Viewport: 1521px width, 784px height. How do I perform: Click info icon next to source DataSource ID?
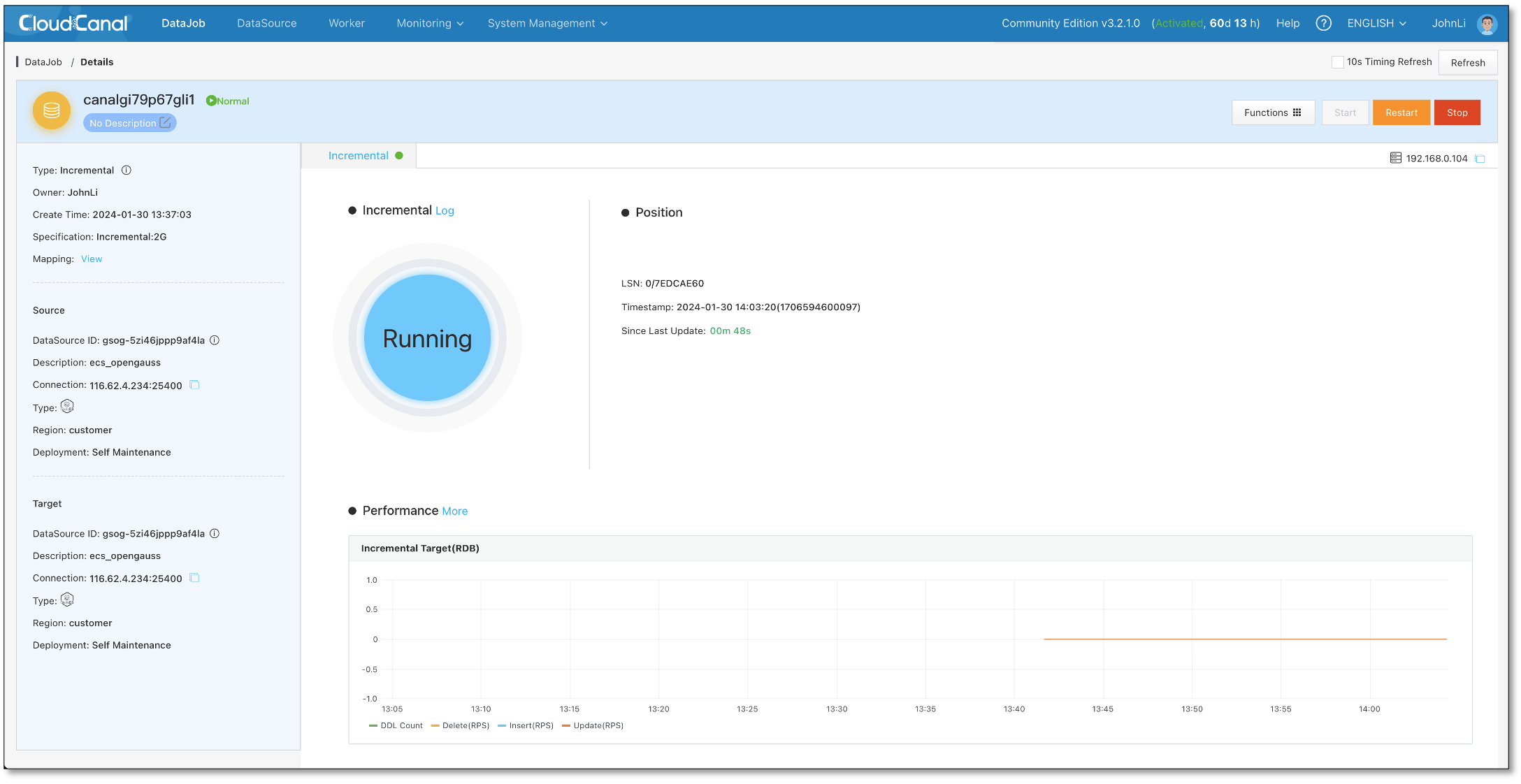coord(215,340)
